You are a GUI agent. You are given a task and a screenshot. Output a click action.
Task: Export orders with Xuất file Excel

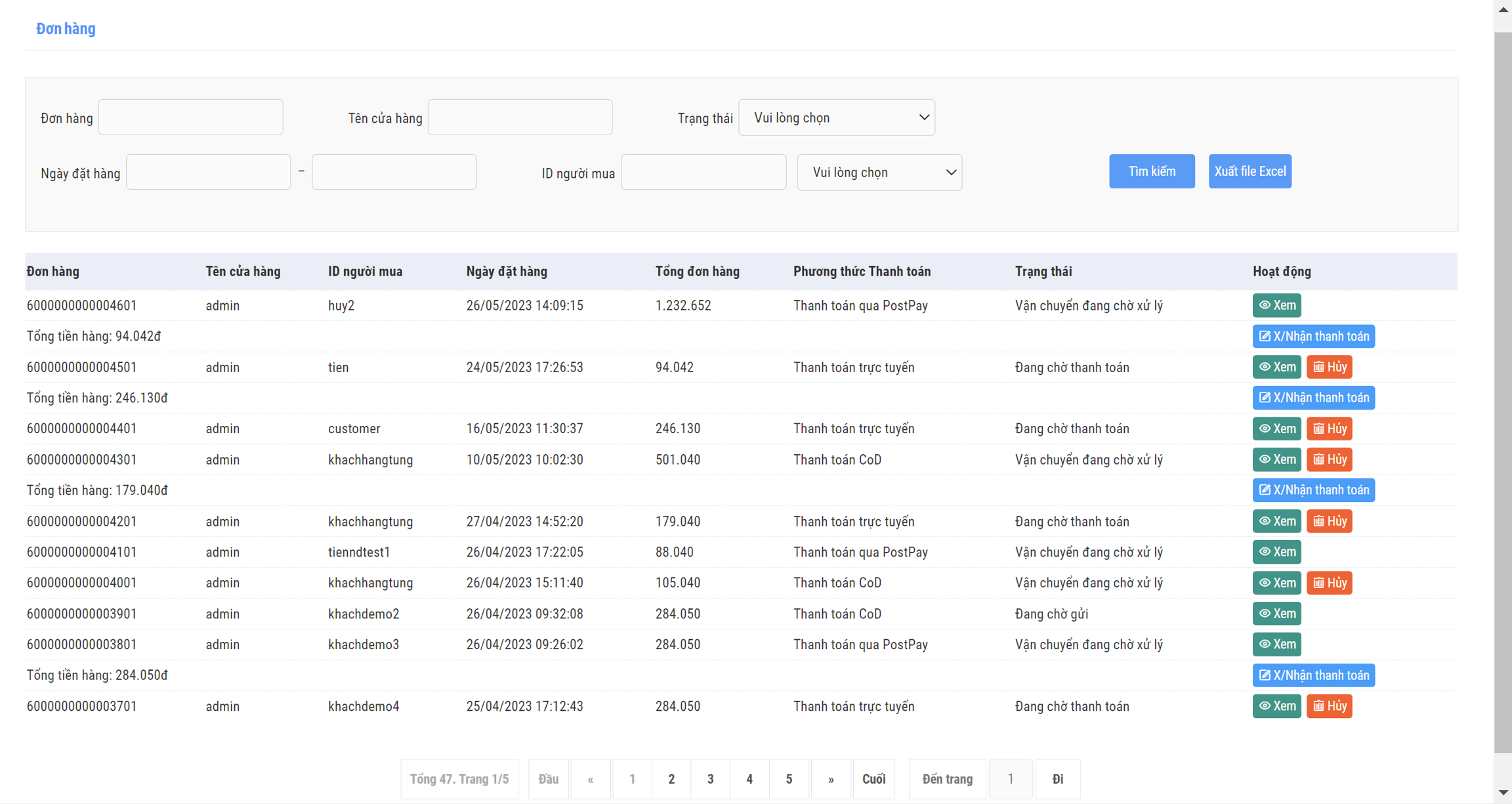[1249, 171]
